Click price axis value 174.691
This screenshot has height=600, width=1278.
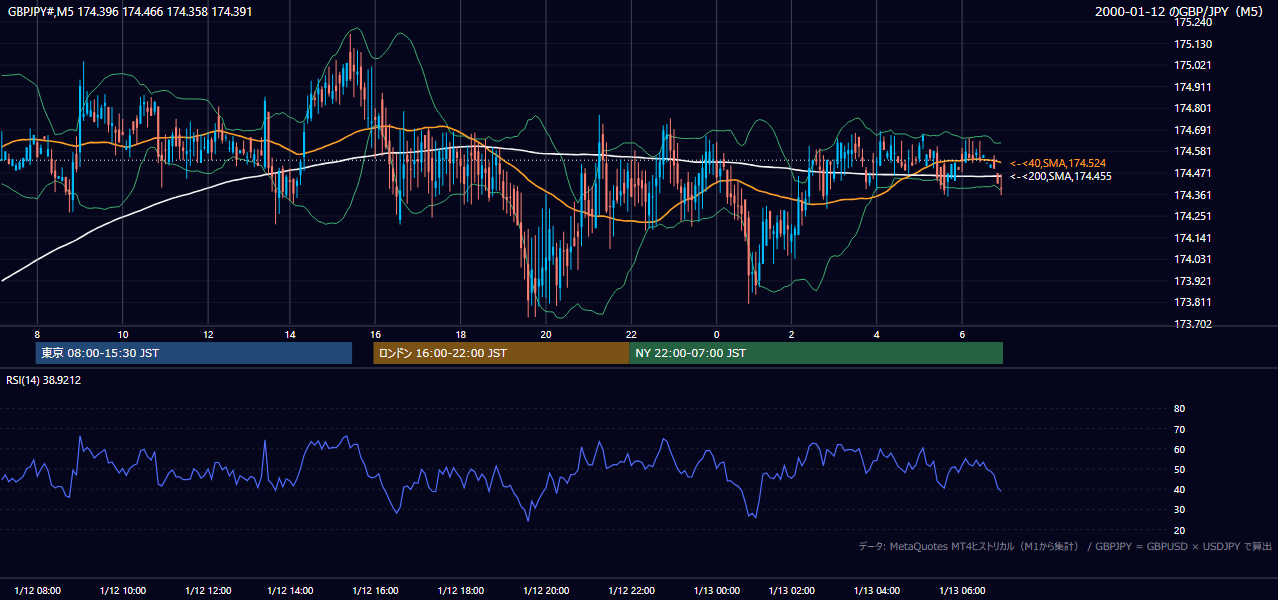pos(1193,130)
